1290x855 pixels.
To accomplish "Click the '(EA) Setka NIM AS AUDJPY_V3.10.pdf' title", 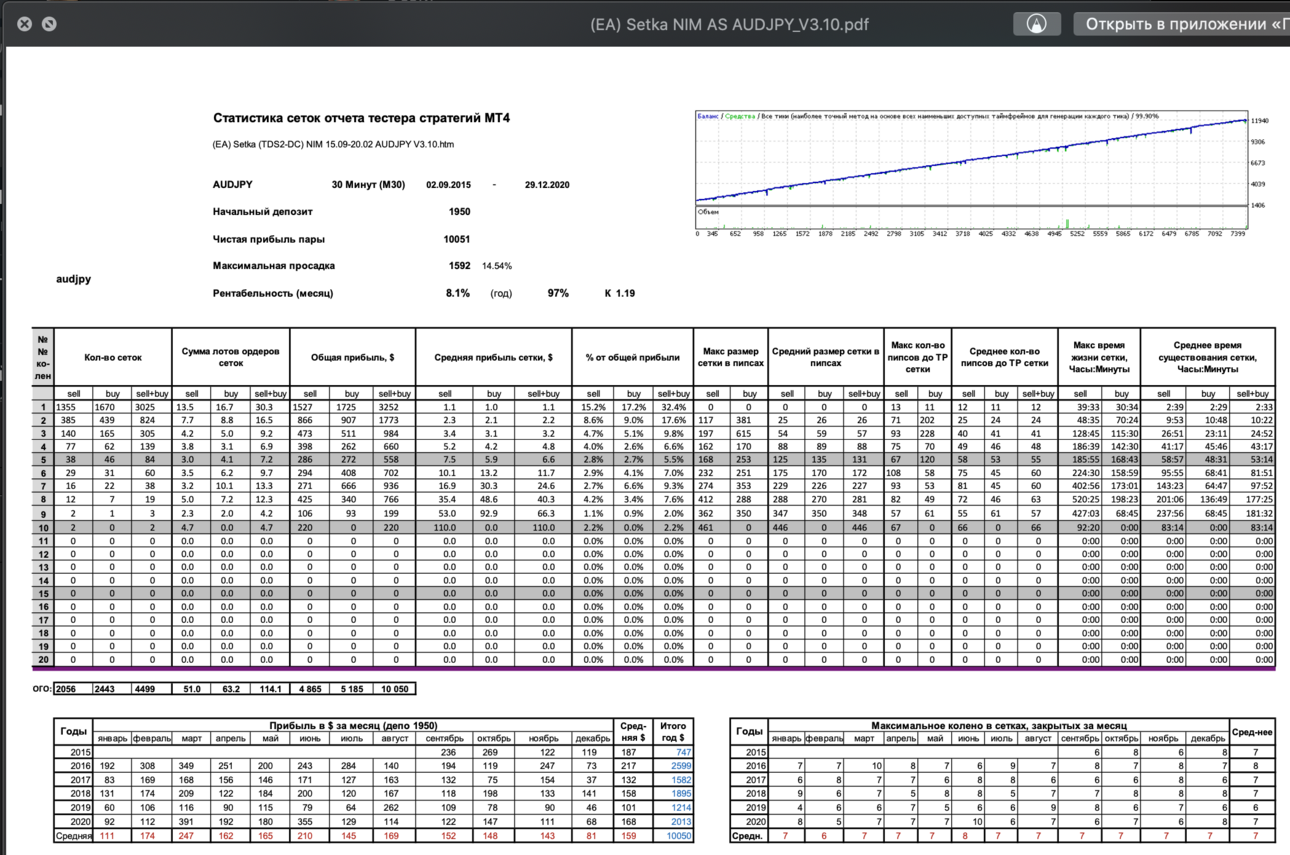I will [x=729, y=24].
